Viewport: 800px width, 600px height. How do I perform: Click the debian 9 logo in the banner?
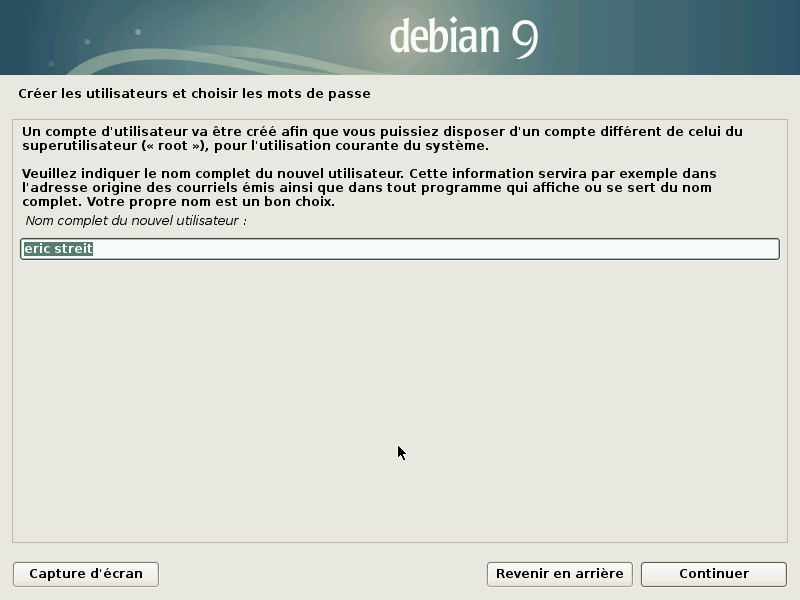(x=460, y=37)
